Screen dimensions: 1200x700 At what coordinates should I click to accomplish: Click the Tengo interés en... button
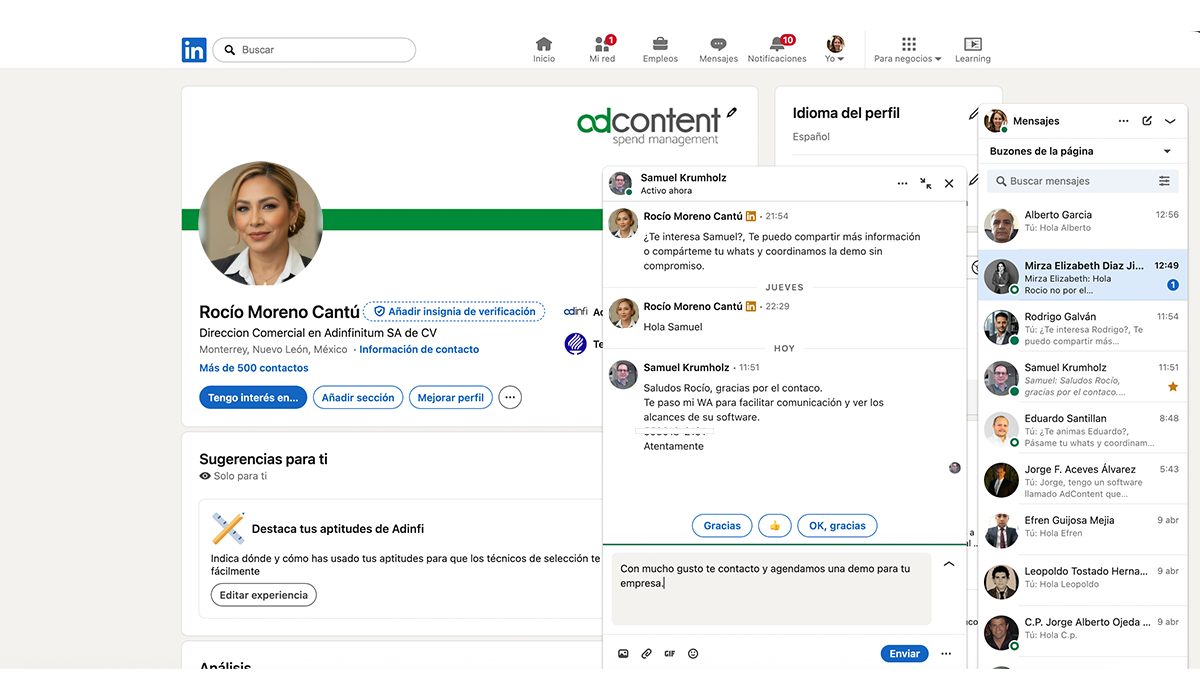(x=253, y=398)
